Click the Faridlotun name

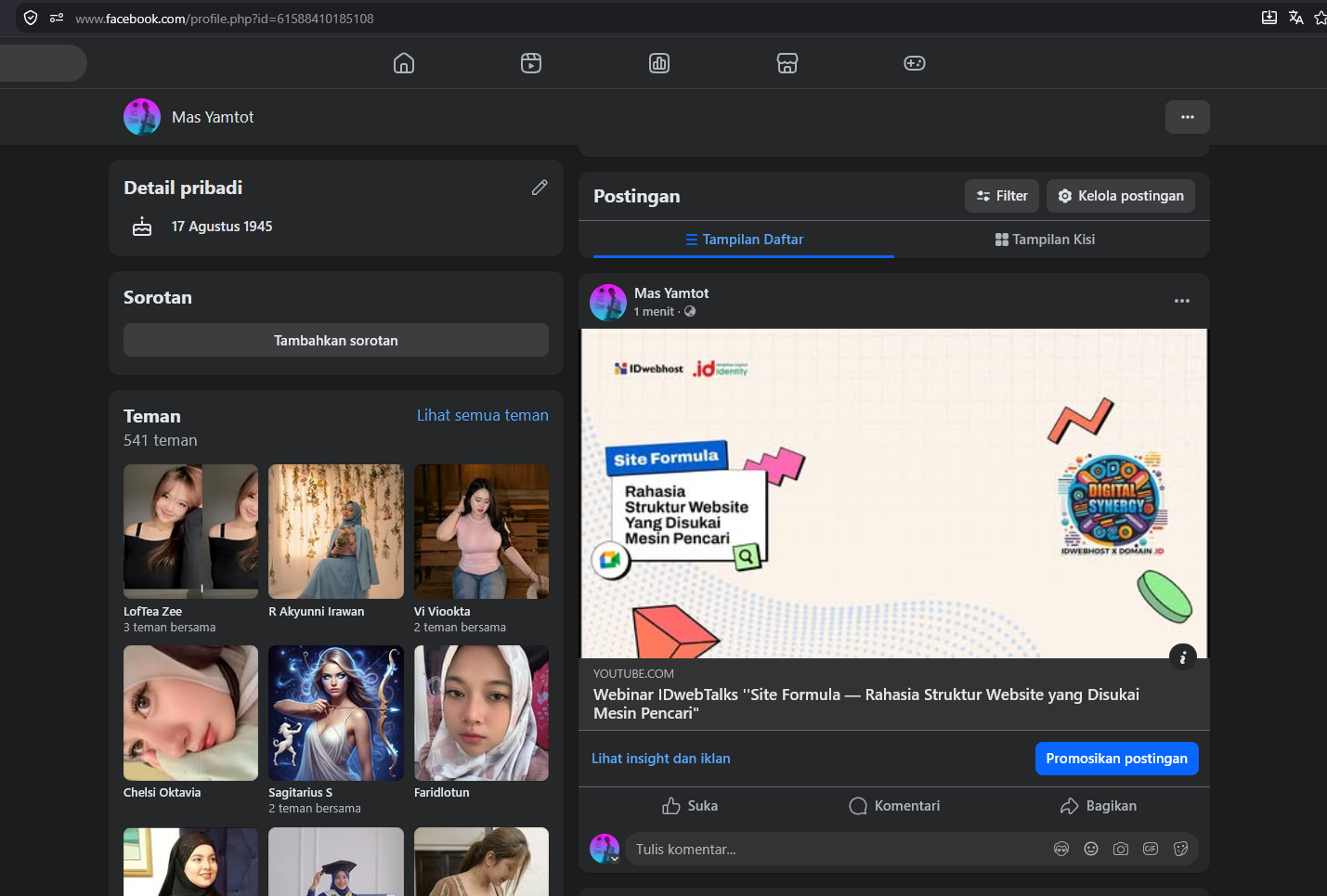[442, 793]
